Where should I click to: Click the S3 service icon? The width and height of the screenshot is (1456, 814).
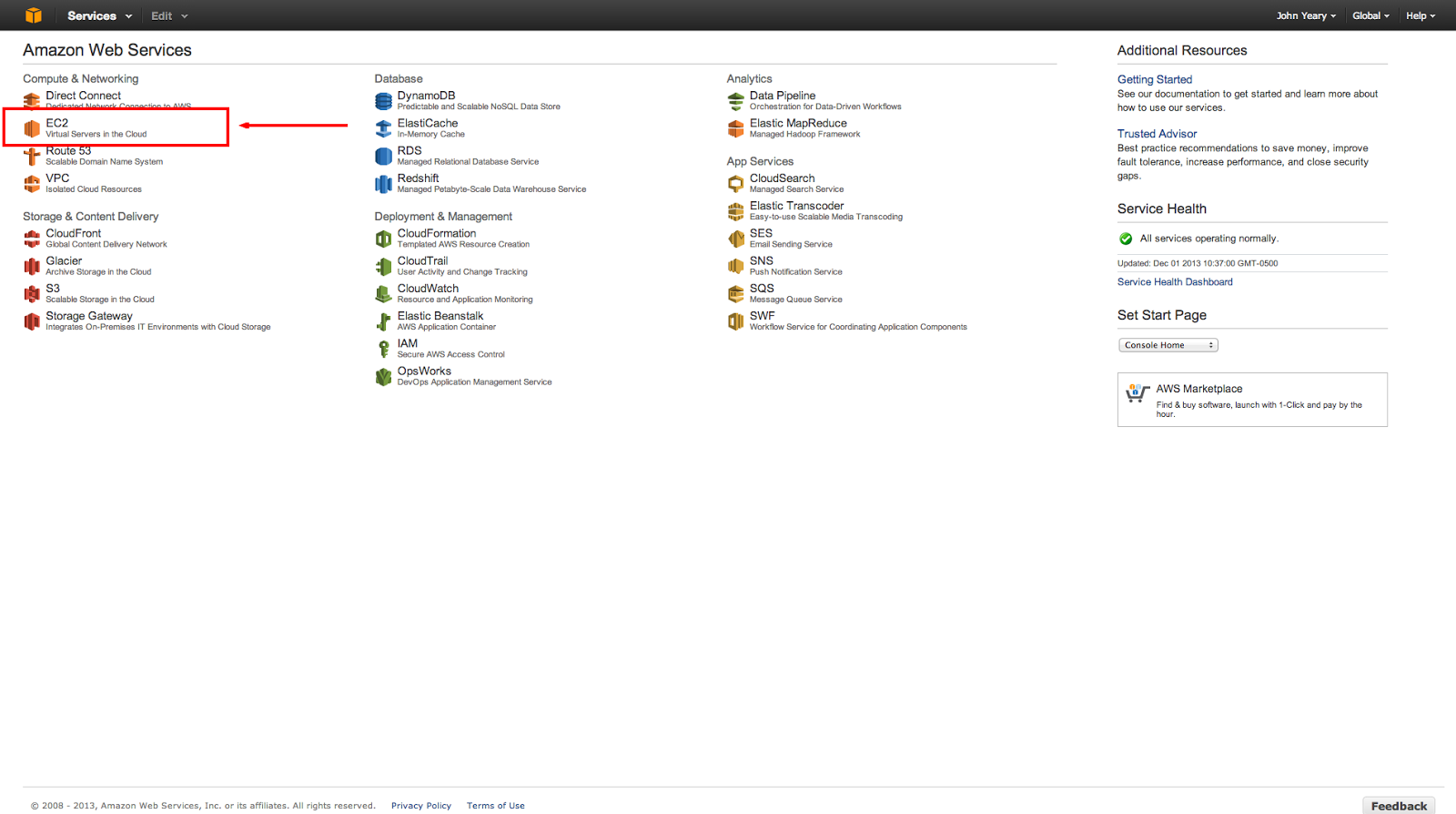32,293
